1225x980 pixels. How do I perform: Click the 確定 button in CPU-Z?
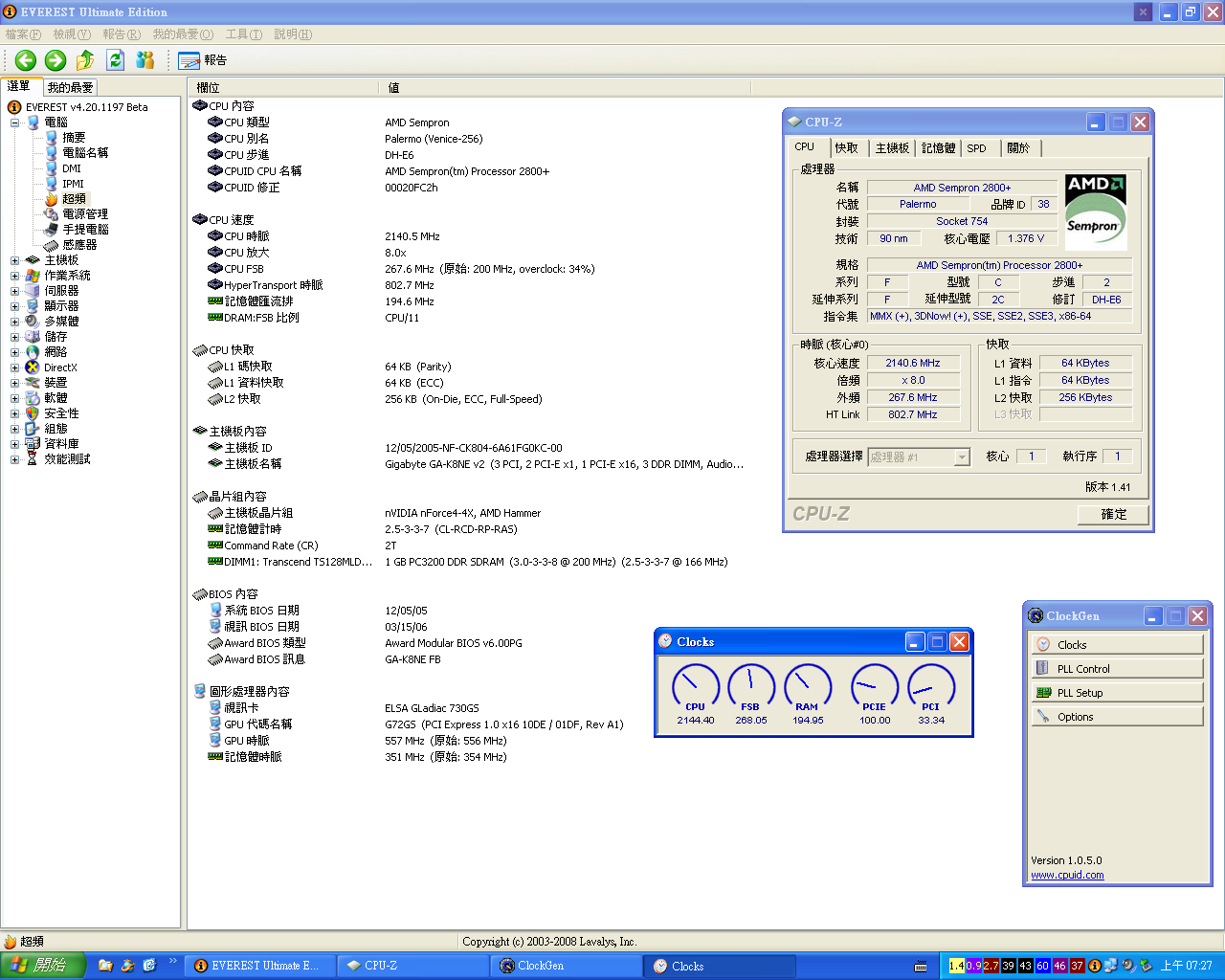[1114, 514]
